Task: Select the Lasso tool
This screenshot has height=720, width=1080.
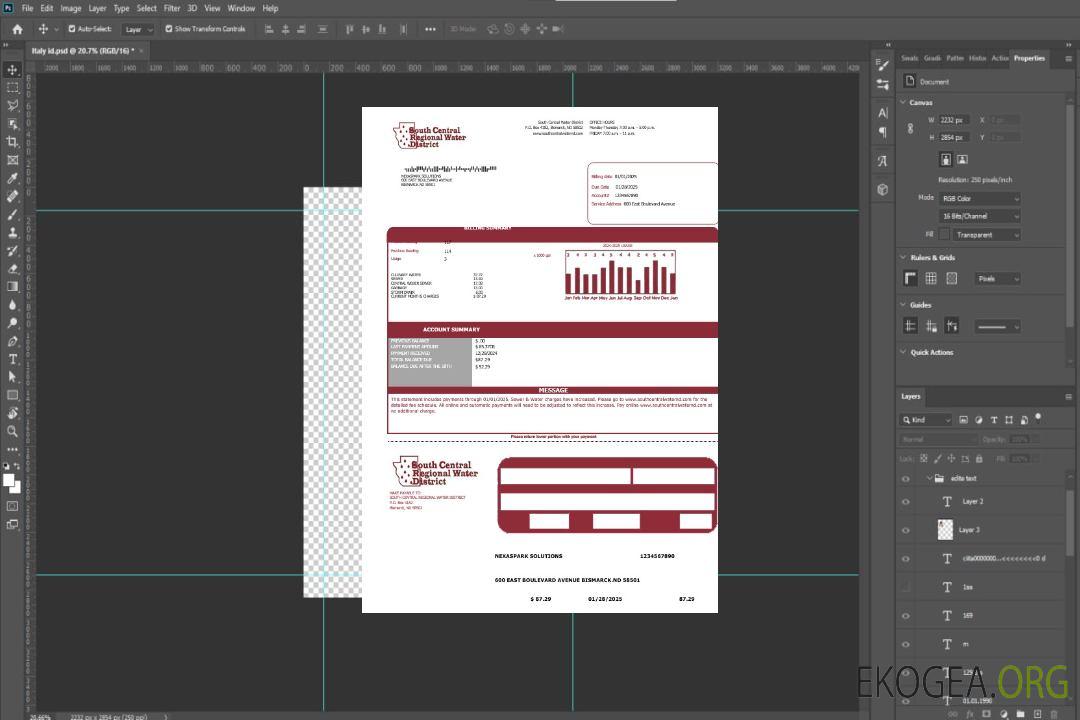Action: coord(12,106)
